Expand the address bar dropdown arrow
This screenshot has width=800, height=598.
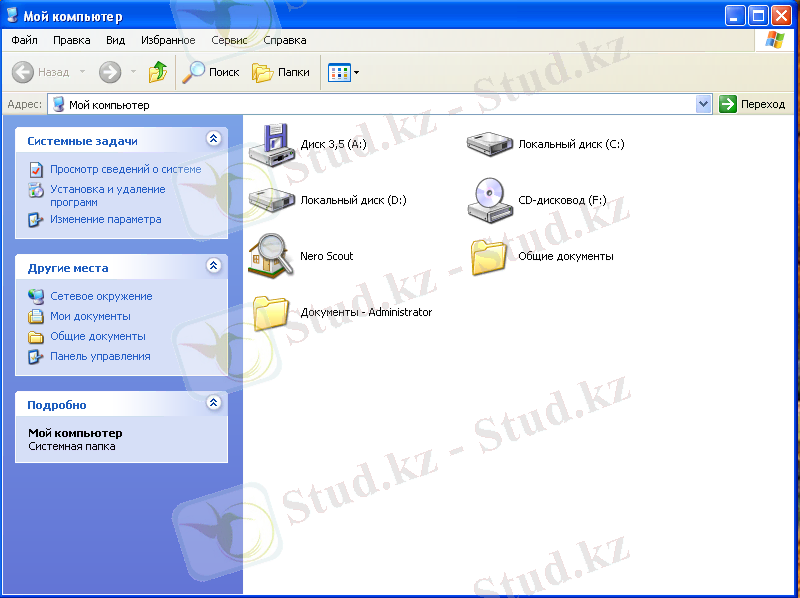click(703, 104)
